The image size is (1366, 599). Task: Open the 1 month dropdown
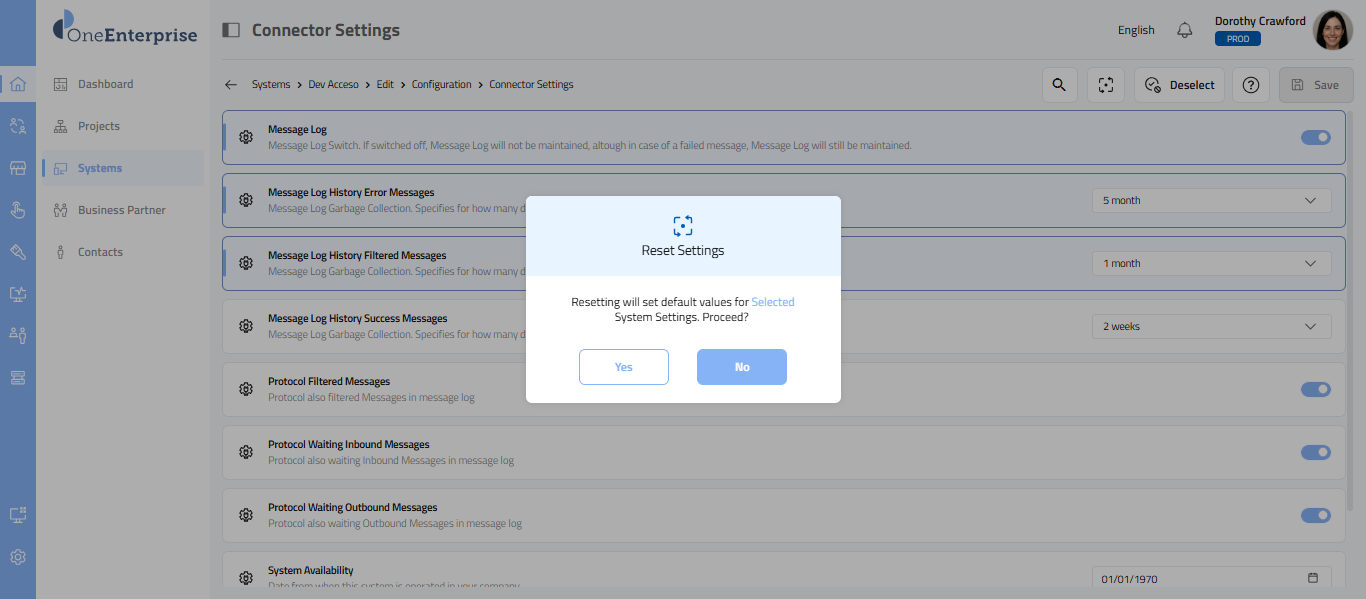(x=1211, y=263)
